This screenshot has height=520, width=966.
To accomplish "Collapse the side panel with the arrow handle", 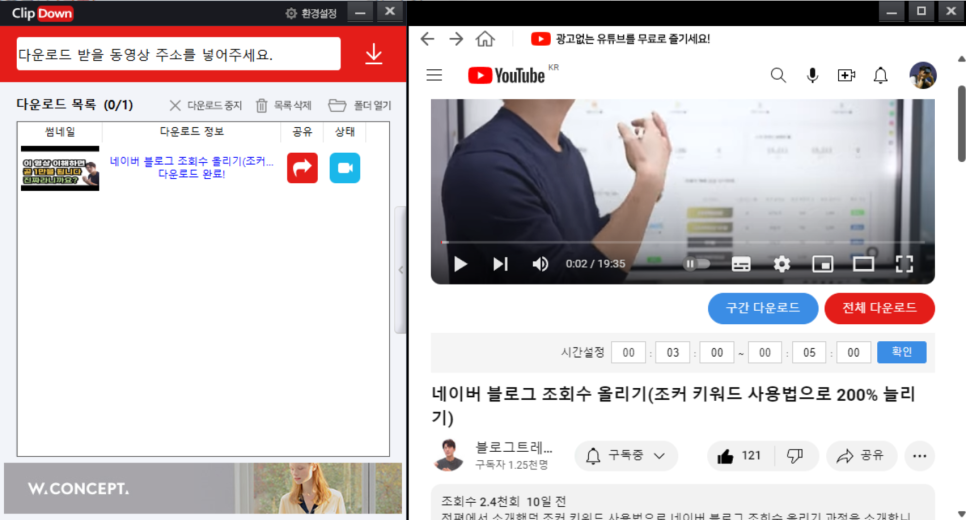I will coord(400,270).
